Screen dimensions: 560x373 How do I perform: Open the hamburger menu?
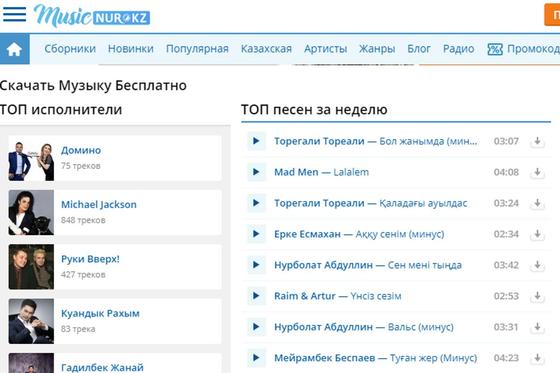(14, 14)
